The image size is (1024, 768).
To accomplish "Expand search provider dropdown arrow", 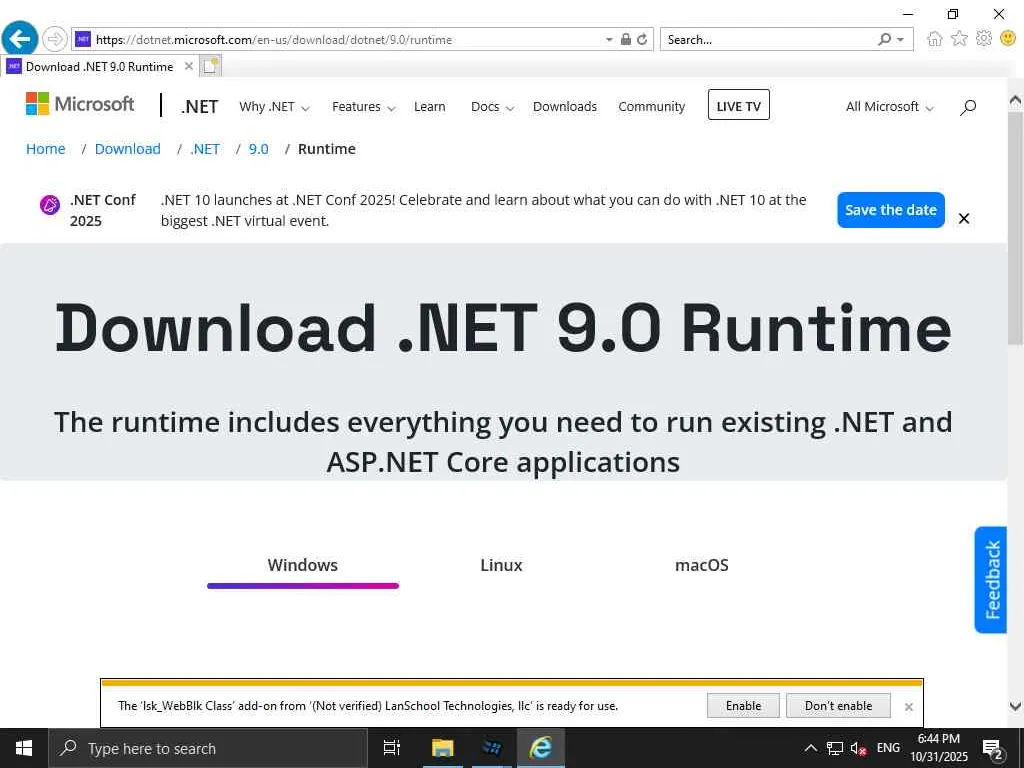I will click(901, 40).
